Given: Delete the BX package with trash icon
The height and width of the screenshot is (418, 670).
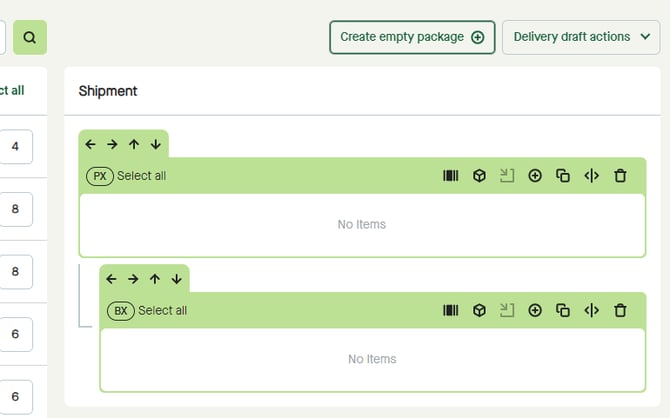Looking at the screenshot, I should coord(620,311).
